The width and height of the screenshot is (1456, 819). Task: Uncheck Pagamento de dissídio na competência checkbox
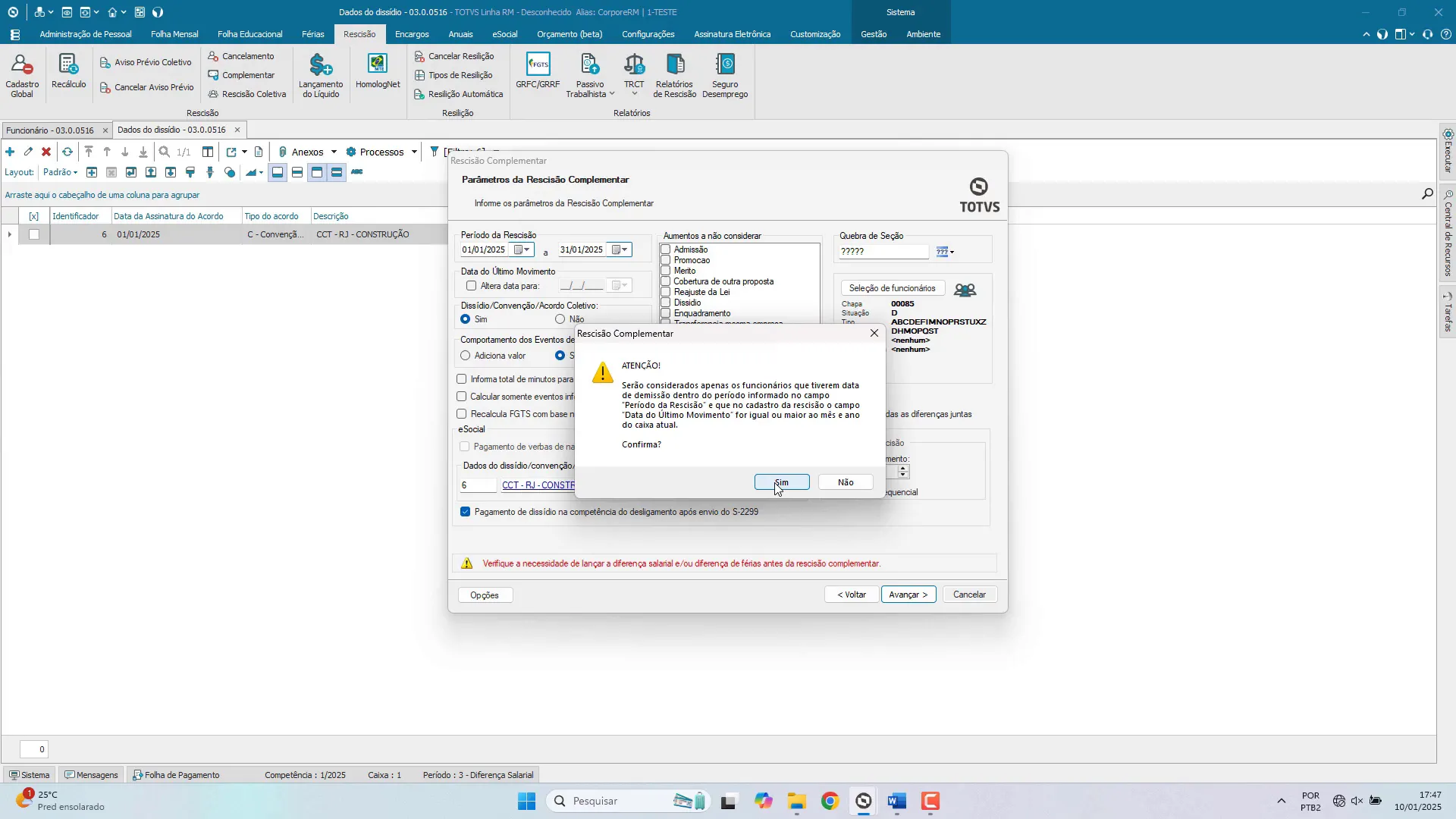tap(466, 512)
